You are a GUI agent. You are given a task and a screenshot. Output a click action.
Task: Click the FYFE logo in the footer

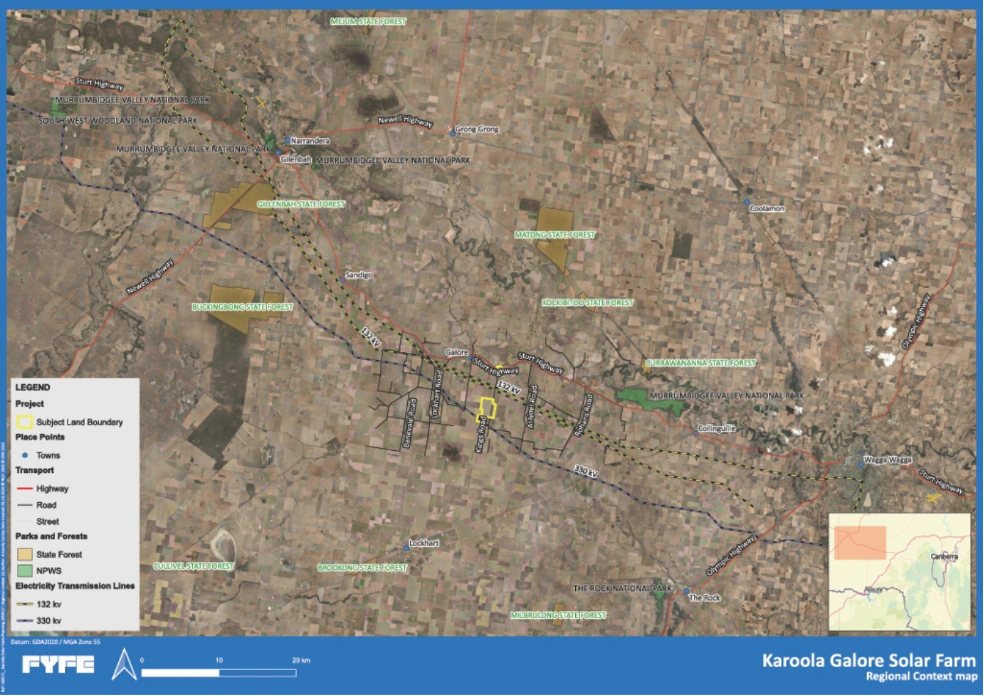[58, 665]
